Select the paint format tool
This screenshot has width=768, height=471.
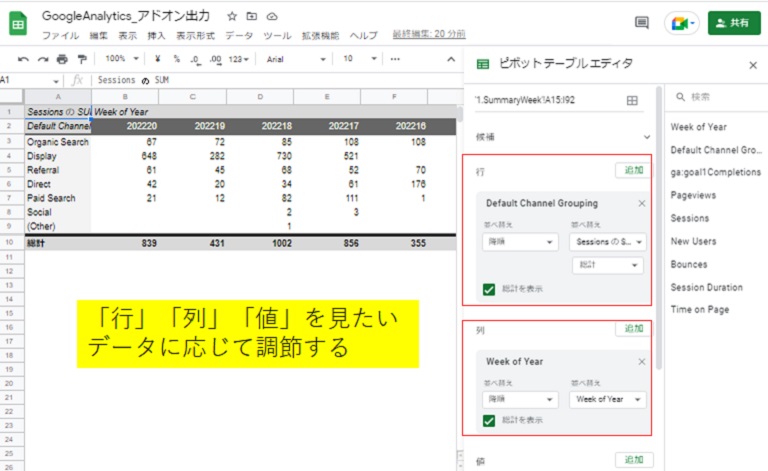tap(81, 59)
